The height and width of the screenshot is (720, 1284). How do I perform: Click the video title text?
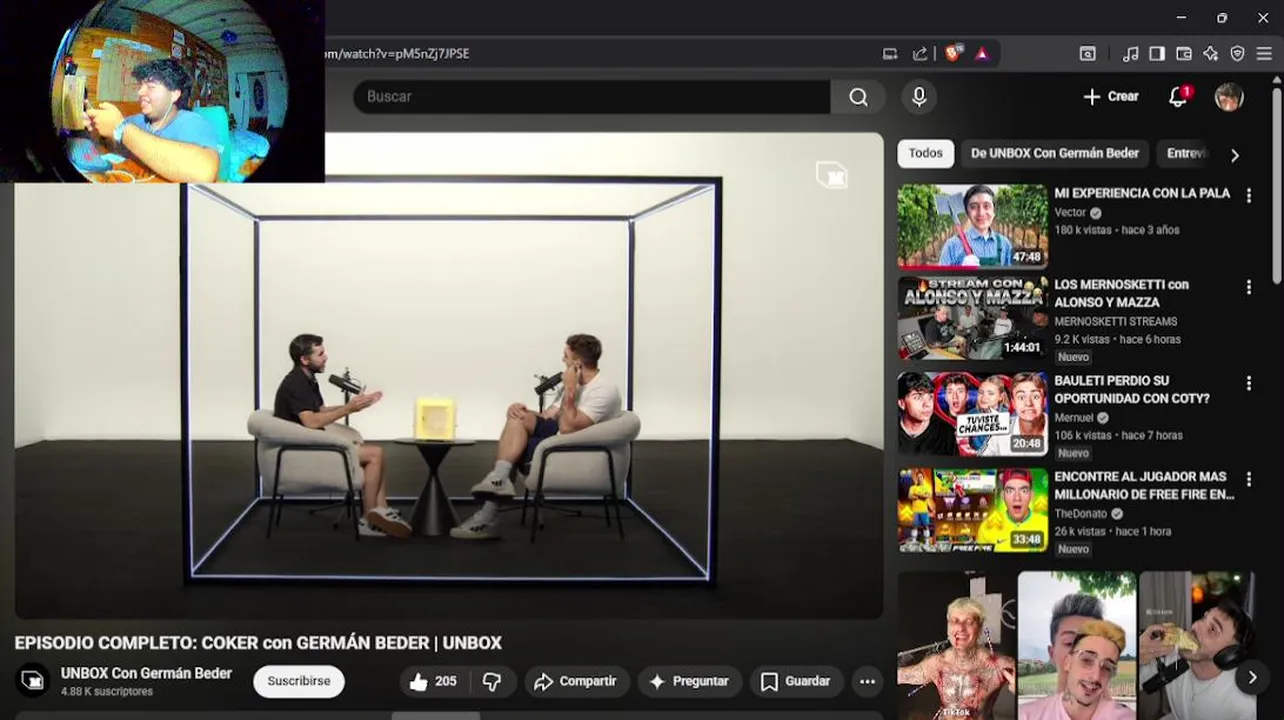coord(258,643)
